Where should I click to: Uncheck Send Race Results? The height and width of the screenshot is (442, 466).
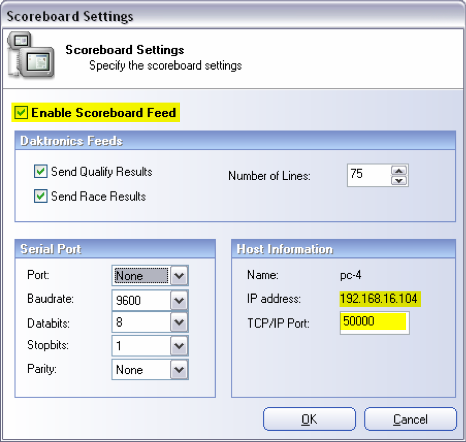(x=40, y=196)
